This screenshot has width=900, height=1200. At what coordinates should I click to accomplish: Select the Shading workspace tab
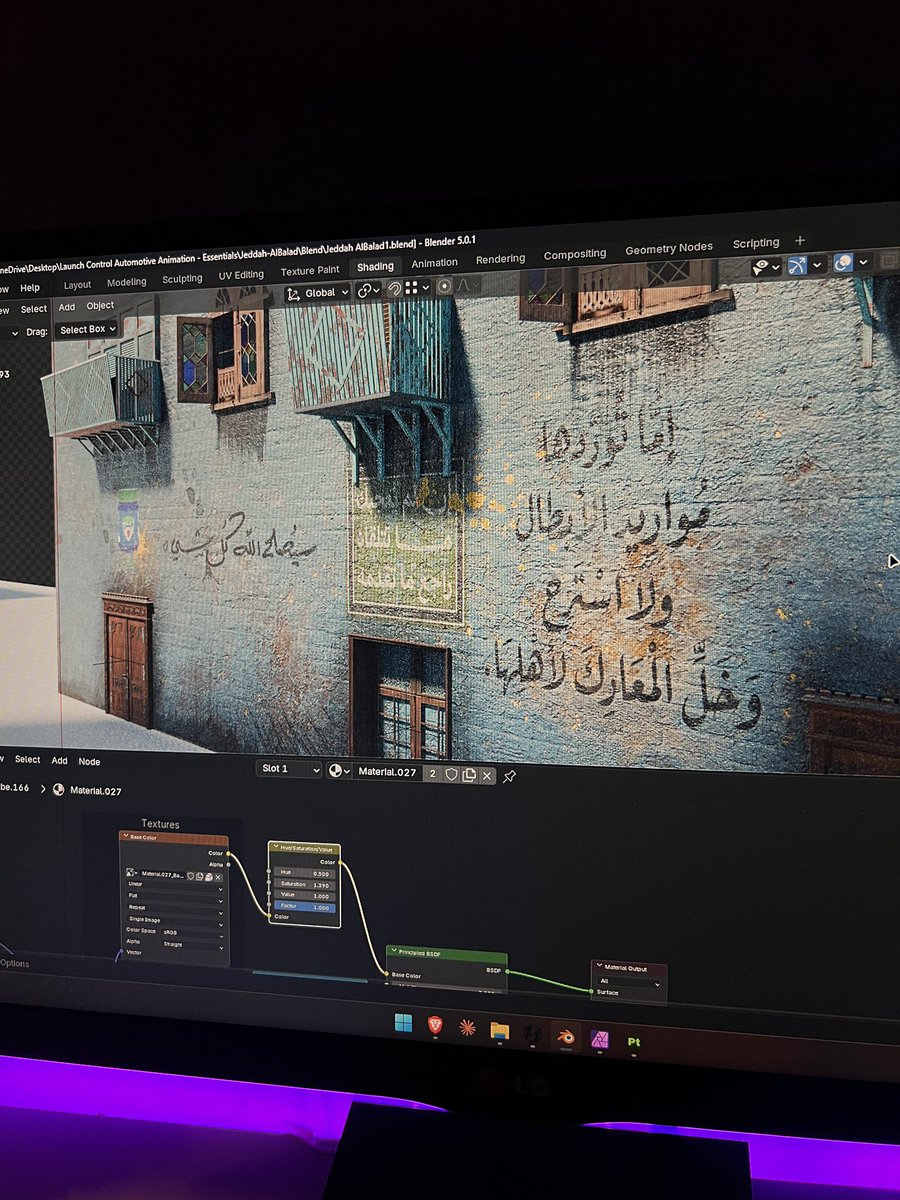coord(375,267)
